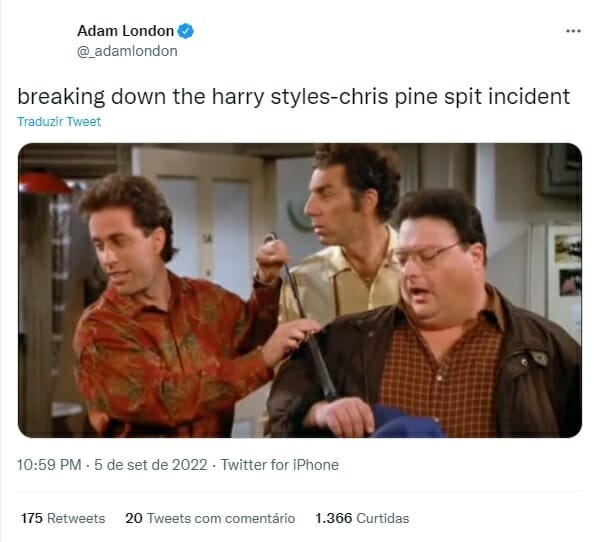View the 1.366 Curtidas list
The image size is (597, 542).
pyautogui.click(x=362, y=518)
